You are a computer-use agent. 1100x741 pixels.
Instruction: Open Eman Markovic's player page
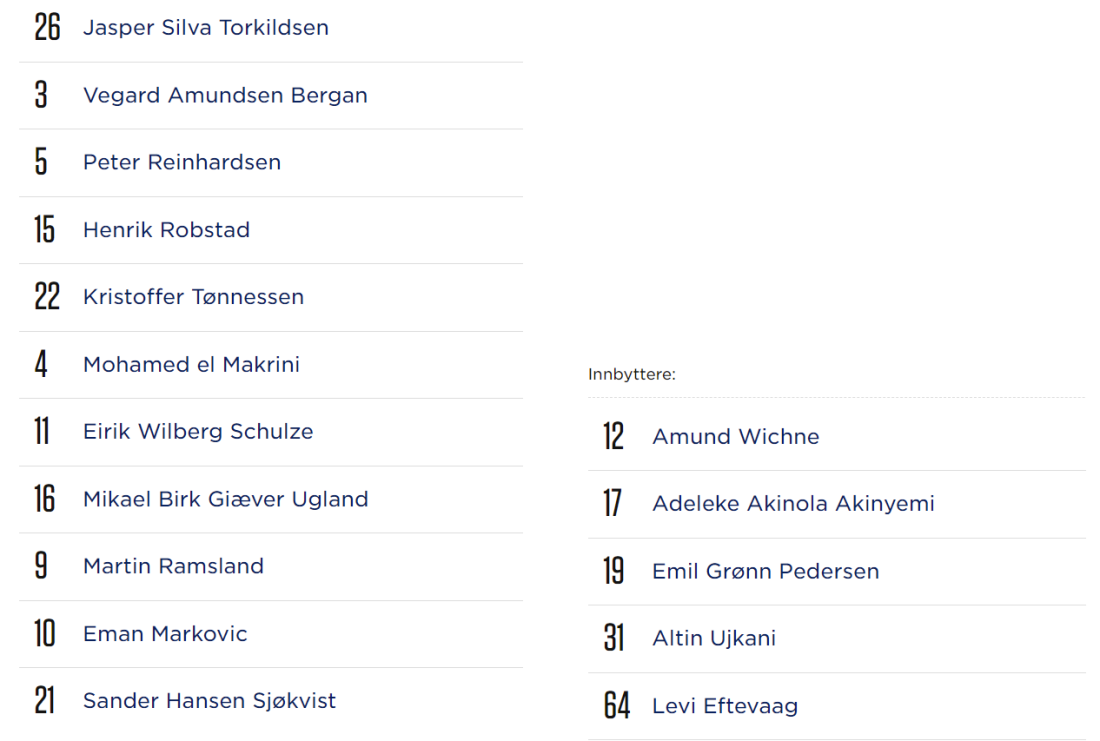pos(165,634)
